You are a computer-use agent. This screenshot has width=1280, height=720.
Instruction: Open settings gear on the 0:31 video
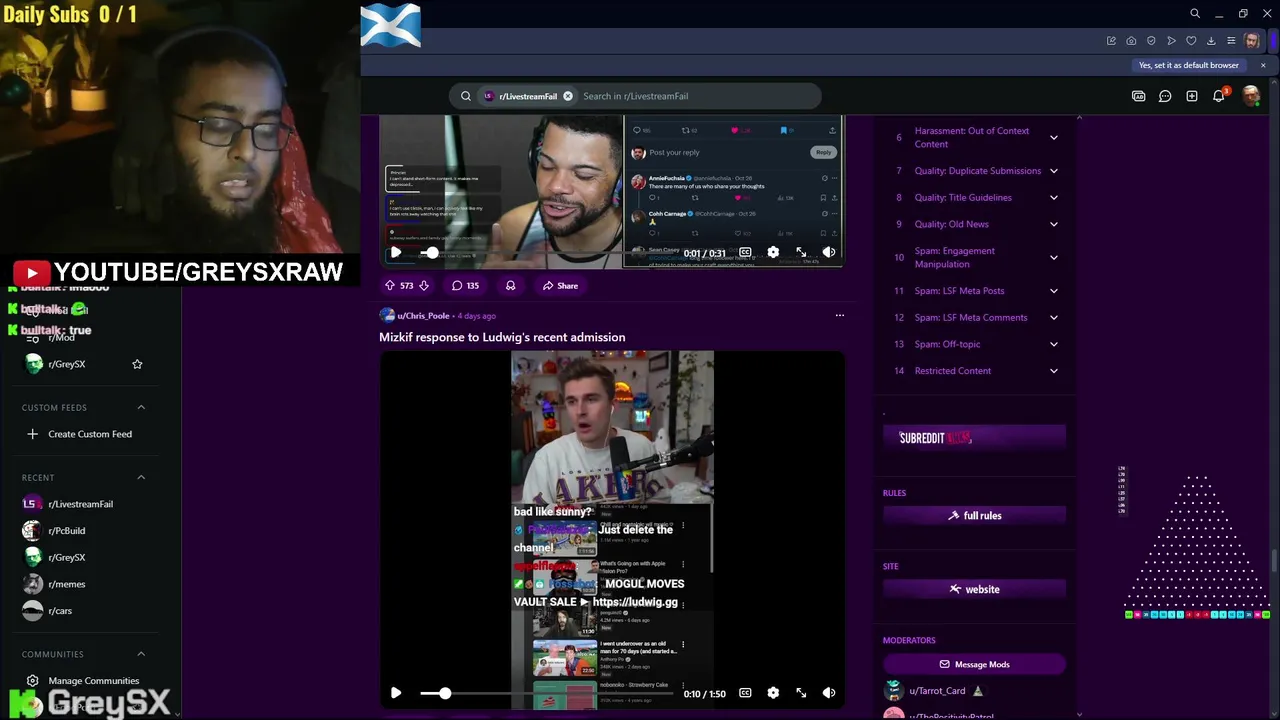[773, 253]
